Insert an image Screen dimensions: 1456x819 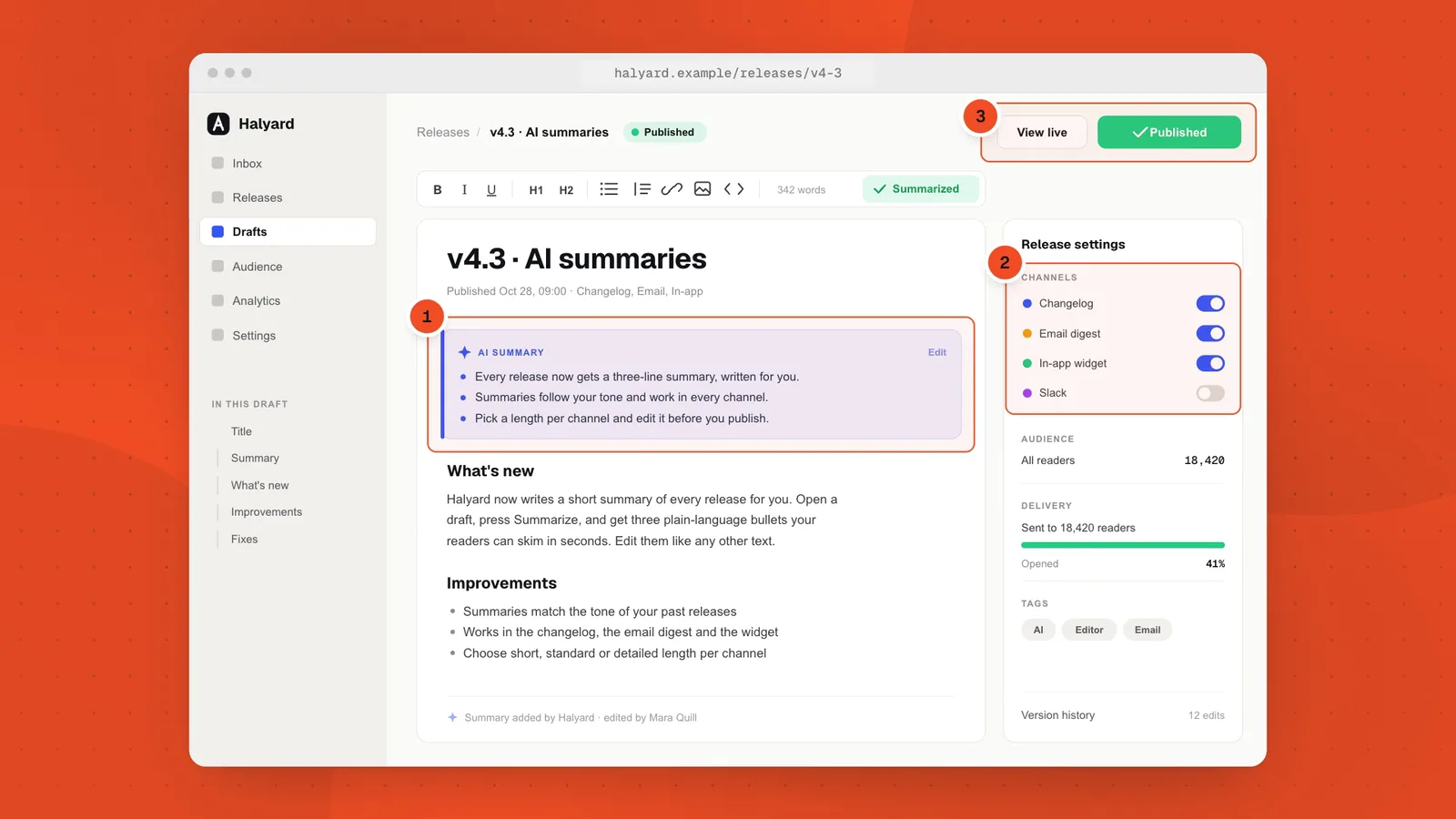[x=703, y=189]
